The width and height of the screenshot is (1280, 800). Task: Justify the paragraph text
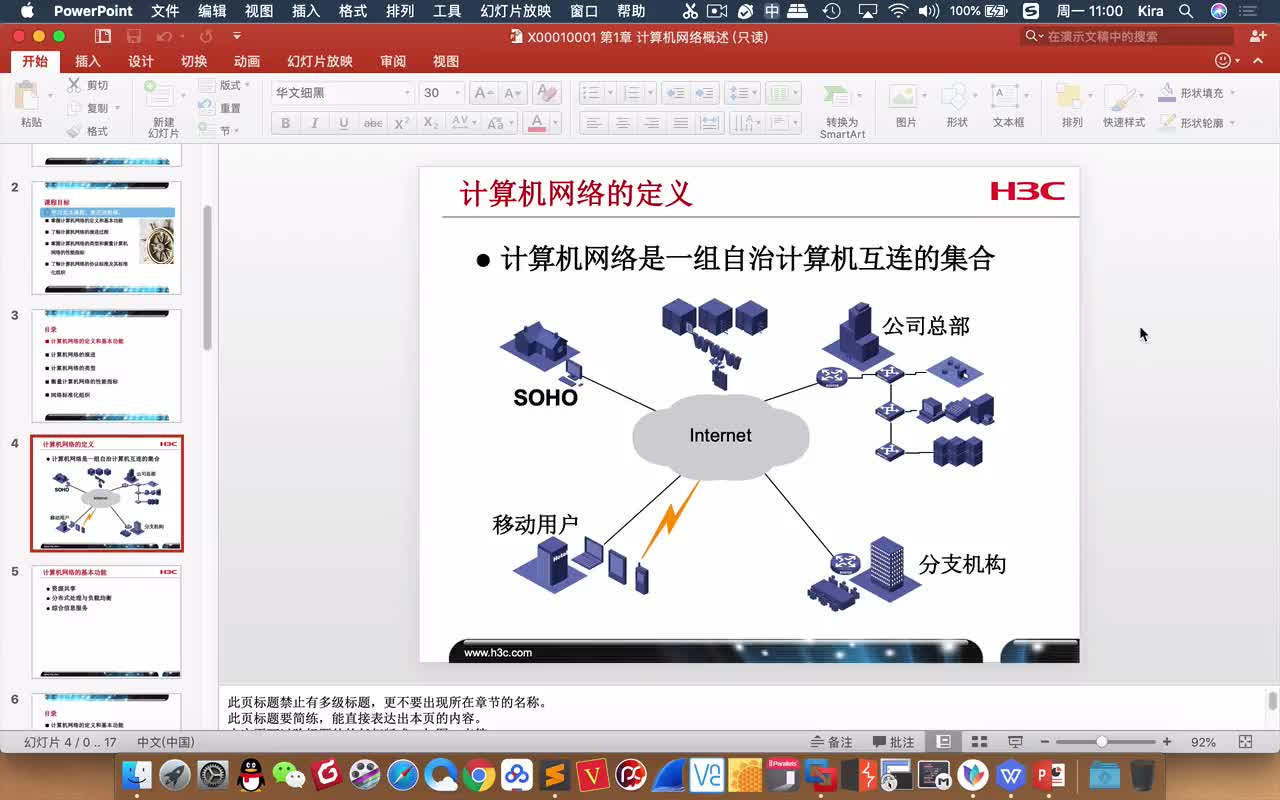(680, 123)
